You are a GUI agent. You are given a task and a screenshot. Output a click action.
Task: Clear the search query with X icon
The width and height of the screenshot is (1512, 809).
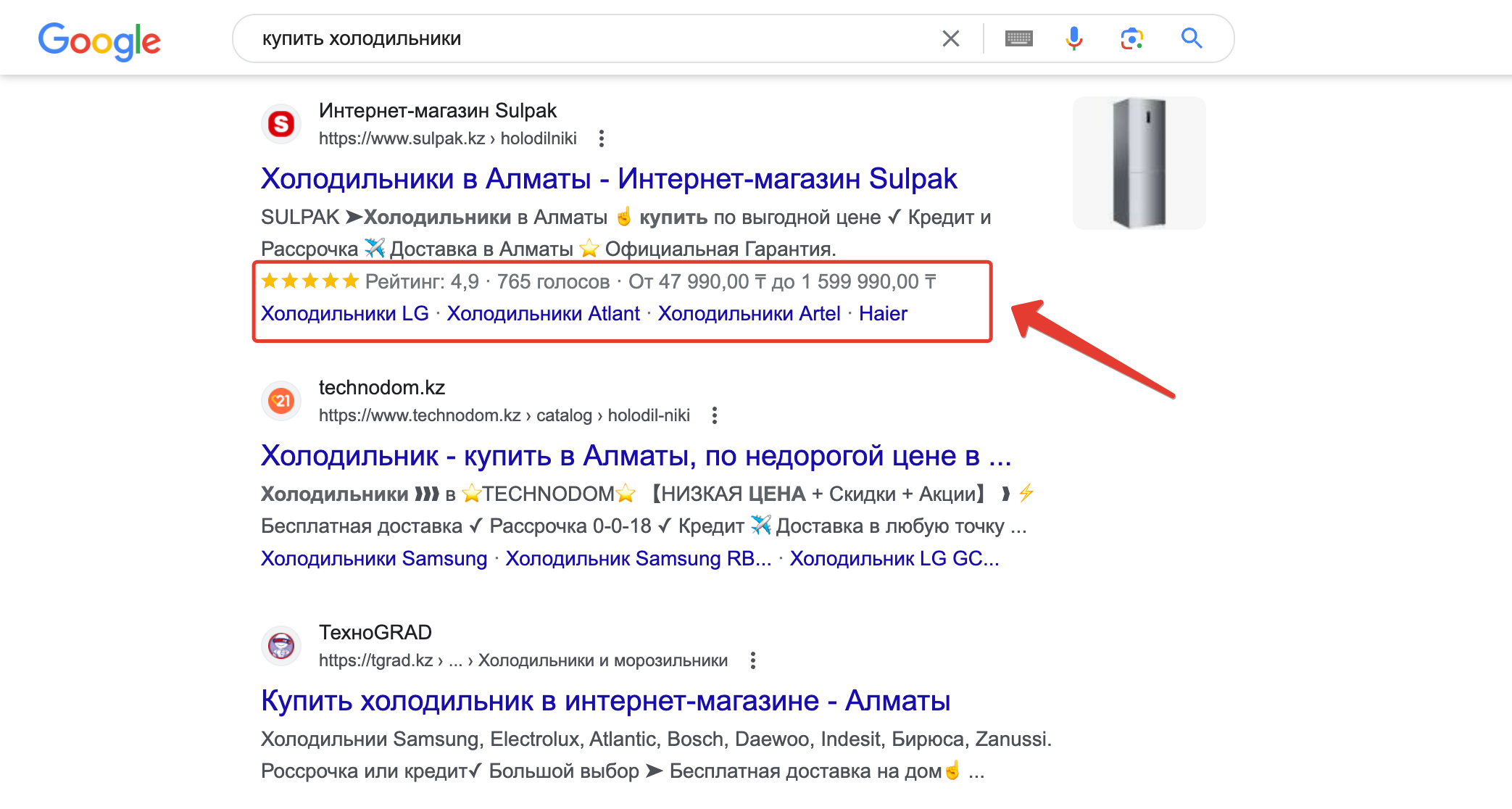[950, 38]
